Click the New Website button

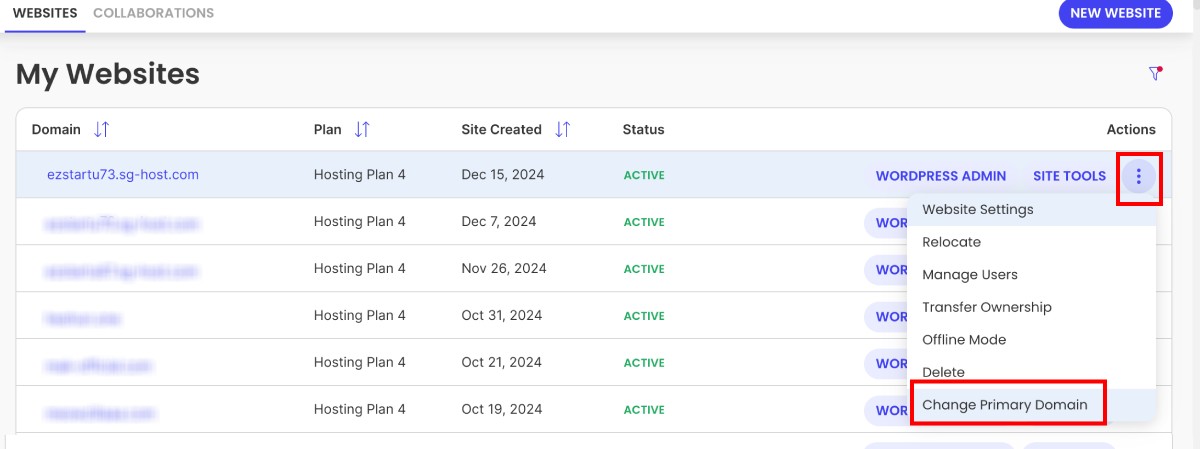tap(1115, 14)
